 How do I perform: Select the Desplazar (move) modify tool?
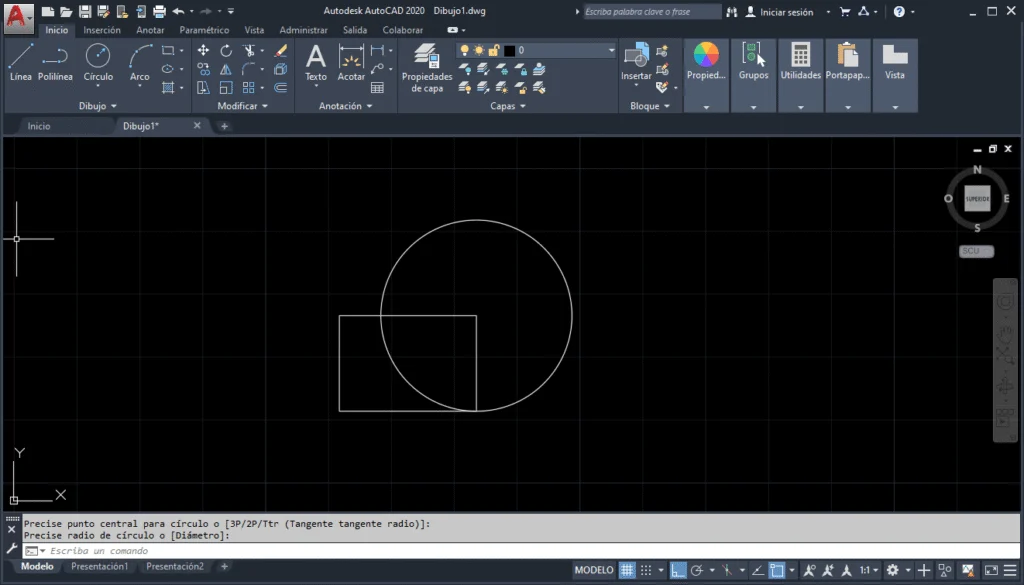[202, 51]
